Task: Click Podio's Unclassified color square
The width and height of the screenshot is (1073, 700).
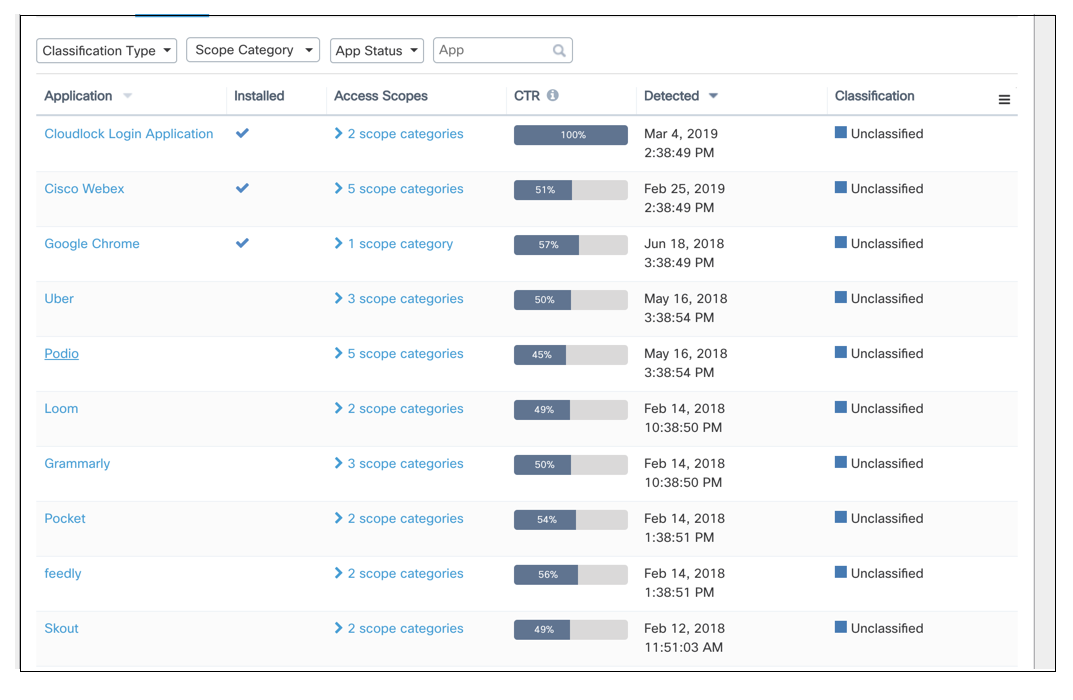Action: [x=841, y=352]
